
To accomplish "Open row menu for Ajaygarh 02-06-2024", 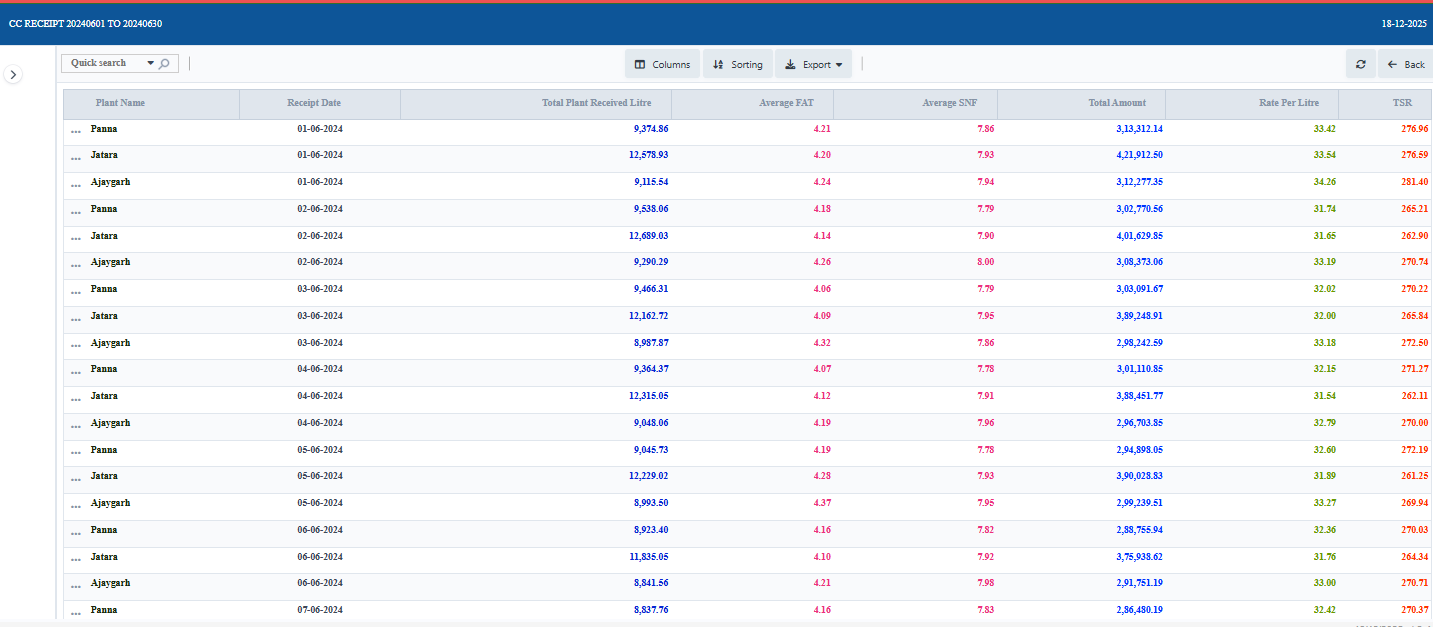I will [x=76, y=265].
